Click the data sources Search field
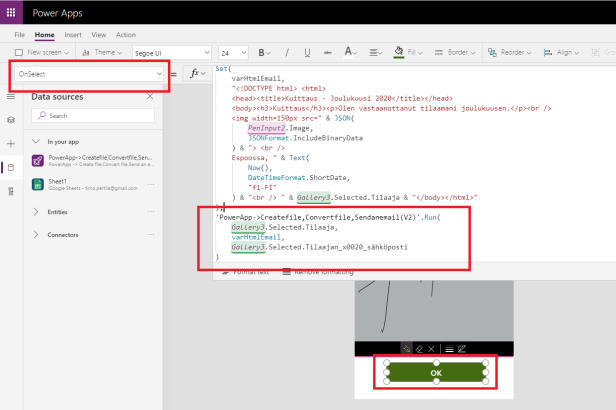Screen dimensions: 616x410 tap(94, 116)
